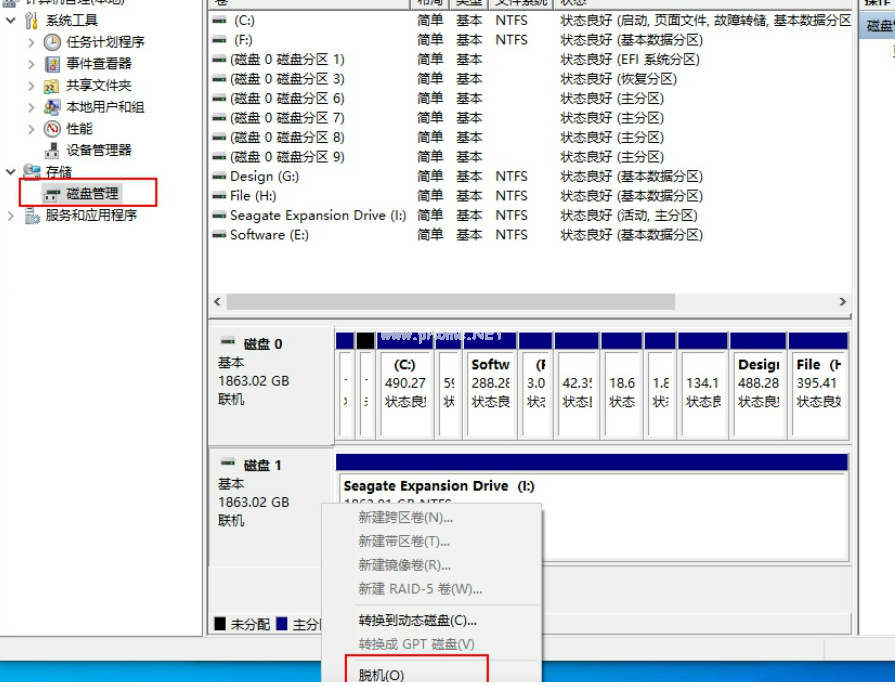
Task: Select the (C:) partition block on 磁盘 0
Action: [405, 383]
